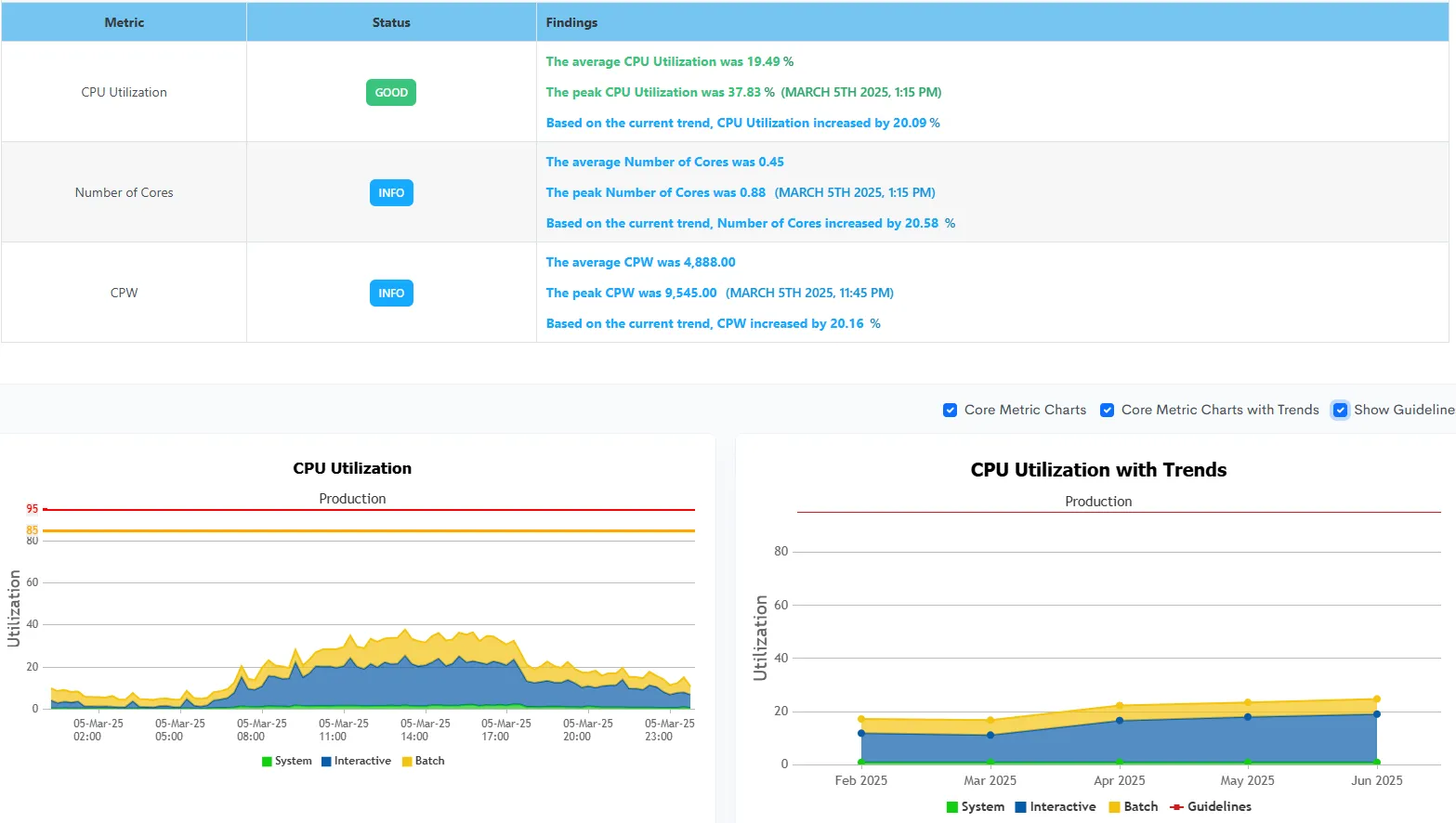The image size is (1456, 823).
Task: Click the GOOD status badge for CPU Utilization
Action: (390, 92)
